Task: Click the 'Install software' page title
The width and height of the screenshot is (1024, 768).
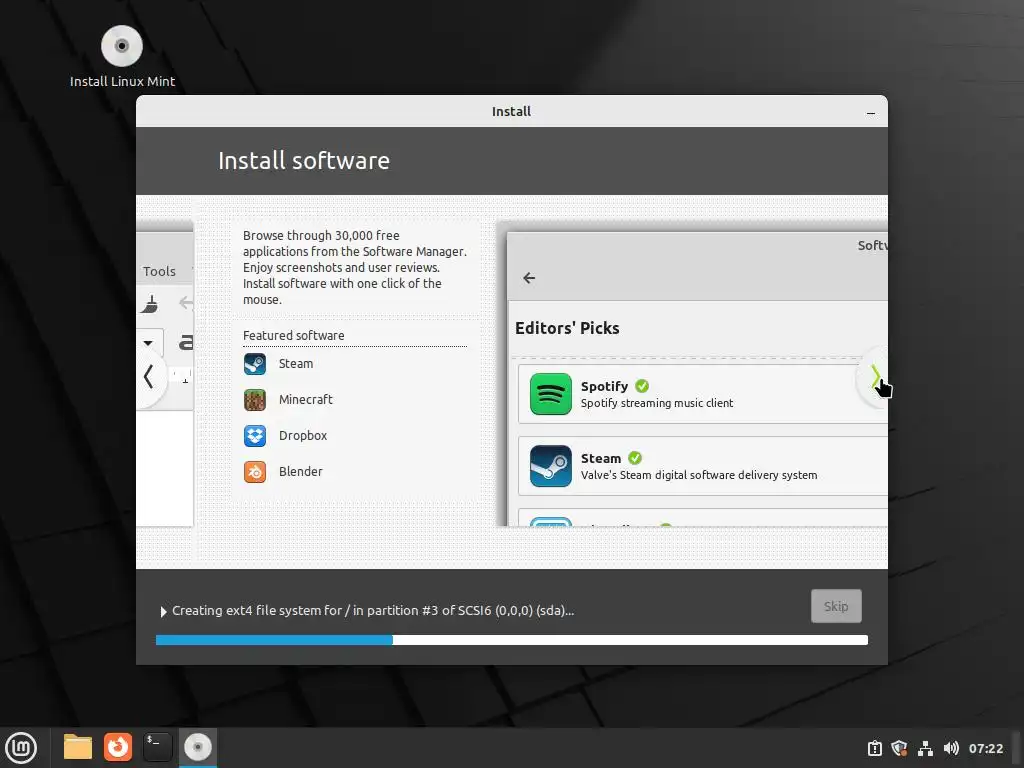Action: pyautogui.click(x=304, y=161)
